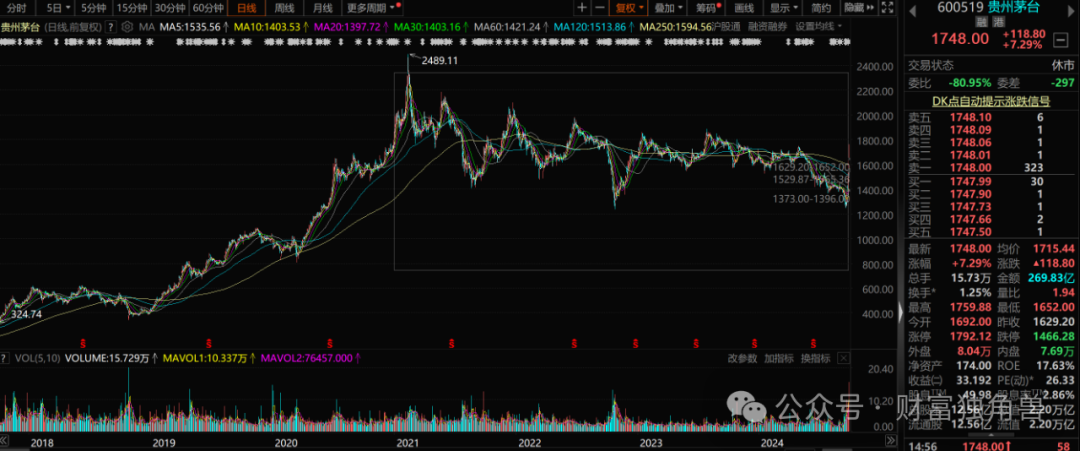Image resolution: width=1080 pixels, height=451 pixels.
Task: Open the 设置均线 dropdown
Action: [x=820, y=27]
